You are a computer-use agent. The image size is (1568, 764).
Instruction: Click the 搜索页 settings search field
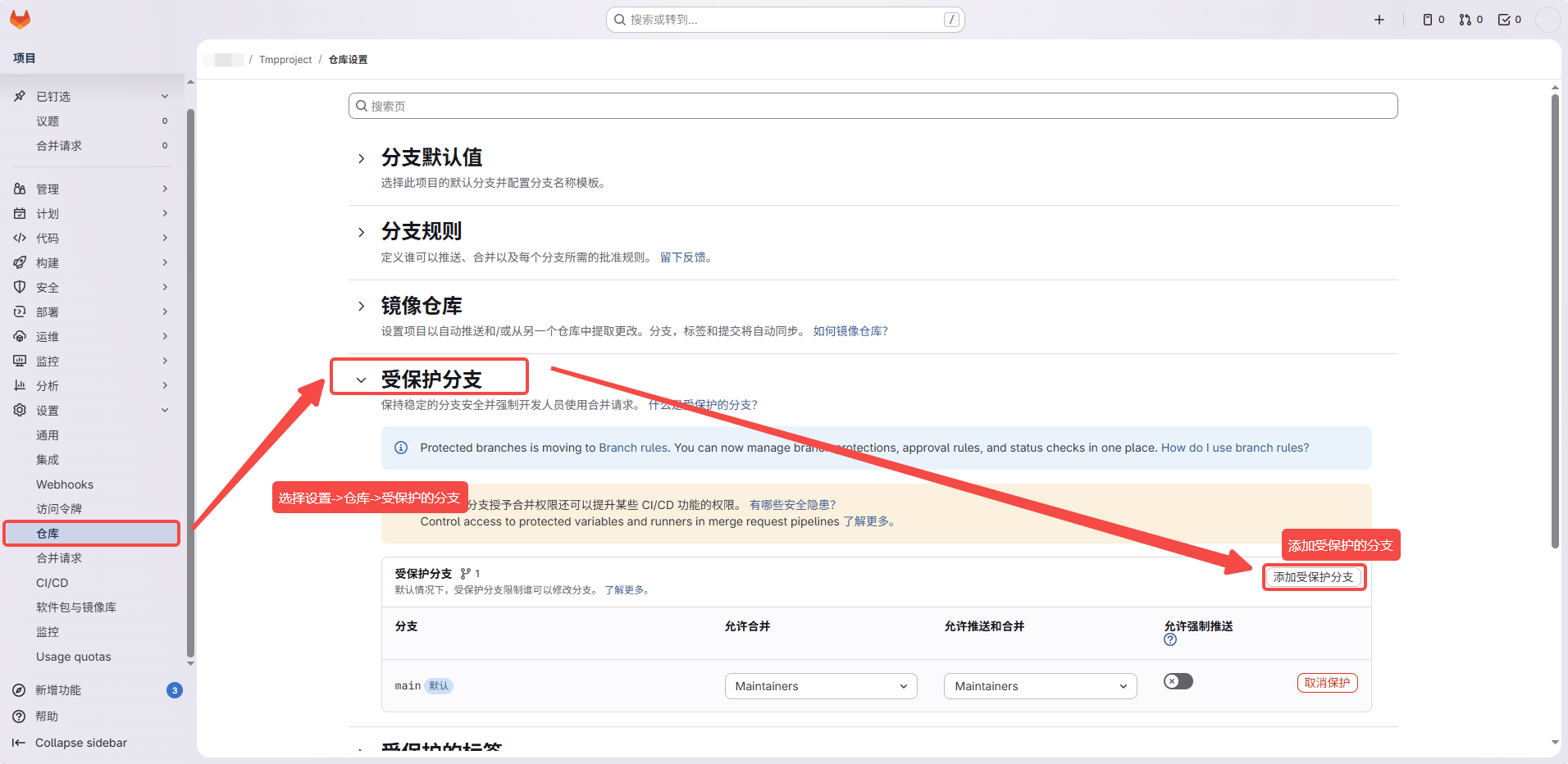pyautogui.click(x=873, y=106)
